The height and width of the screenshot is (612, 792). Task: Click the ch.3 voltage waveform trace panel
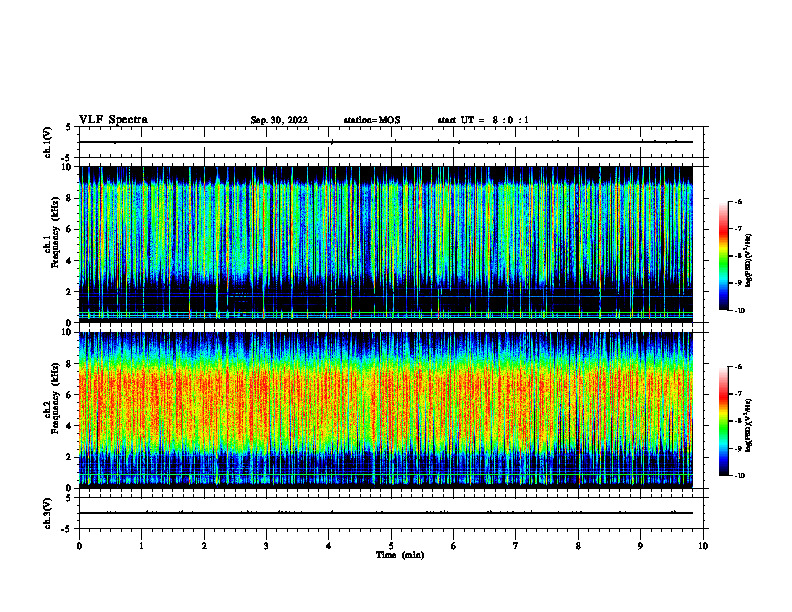click(x=393, y=513)
